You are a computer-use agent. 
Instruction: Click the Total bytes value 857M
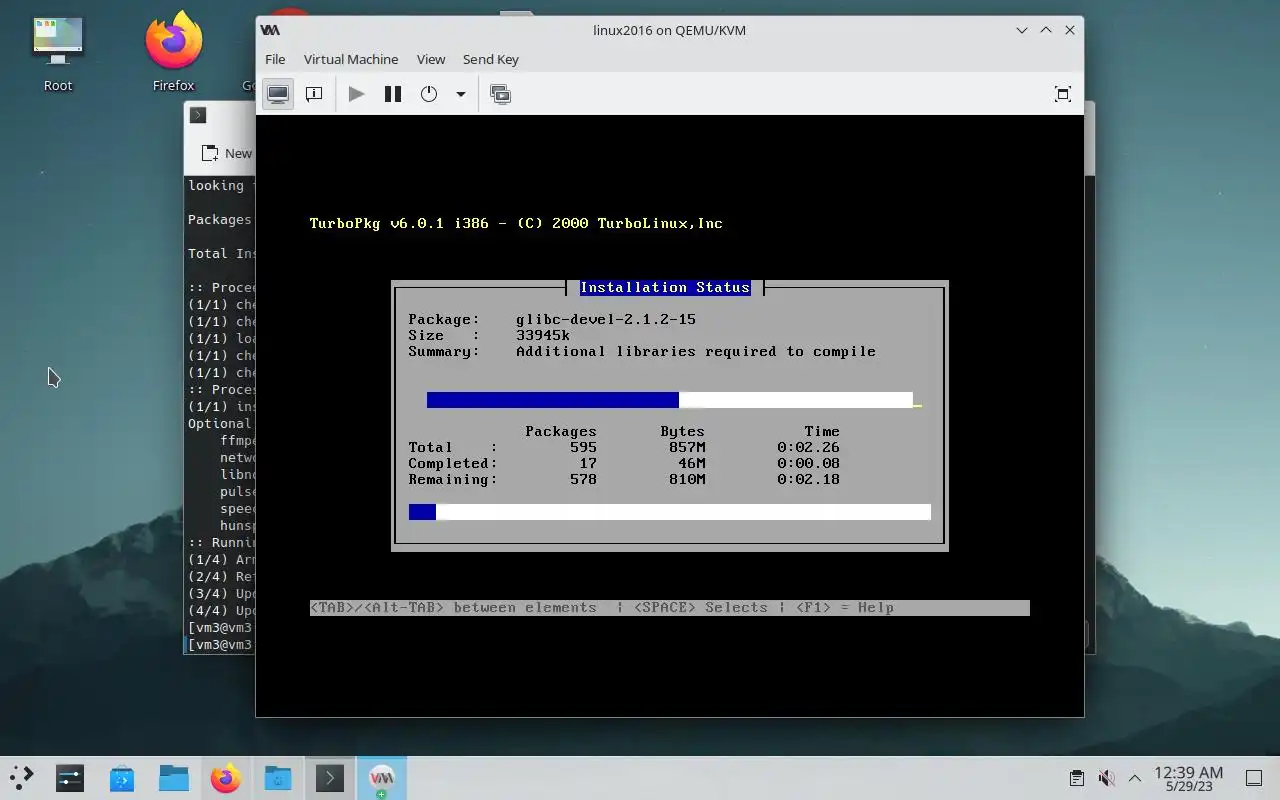click(687, 447)
